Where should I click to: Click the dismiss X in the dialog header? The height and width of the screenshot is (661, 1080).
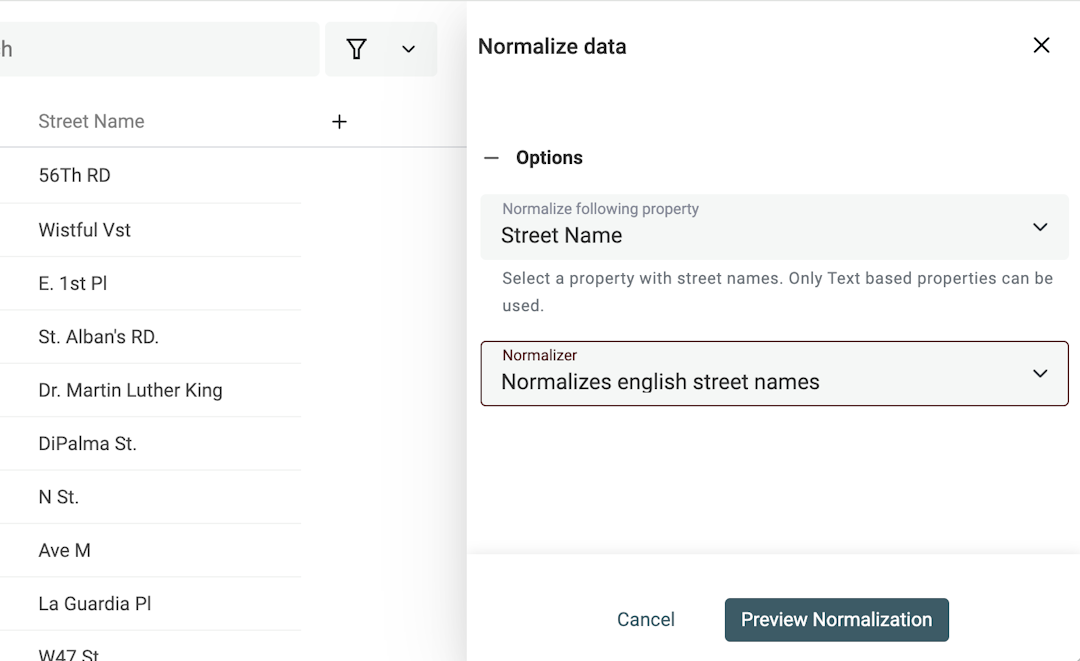coord(1041,45)
